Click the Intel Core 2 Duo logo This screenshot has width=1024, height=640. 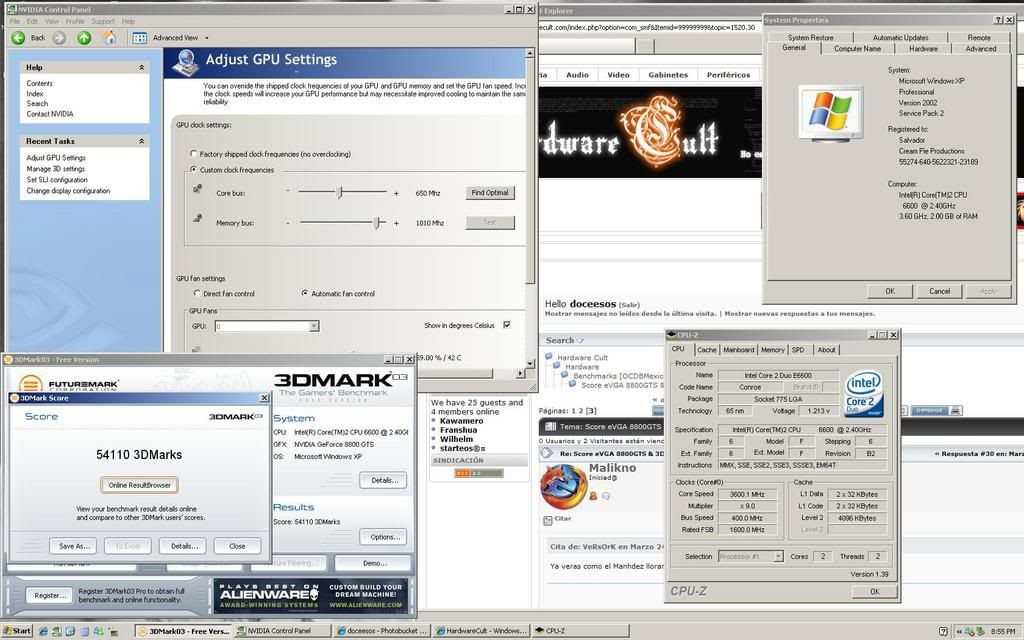coord(863,394)
